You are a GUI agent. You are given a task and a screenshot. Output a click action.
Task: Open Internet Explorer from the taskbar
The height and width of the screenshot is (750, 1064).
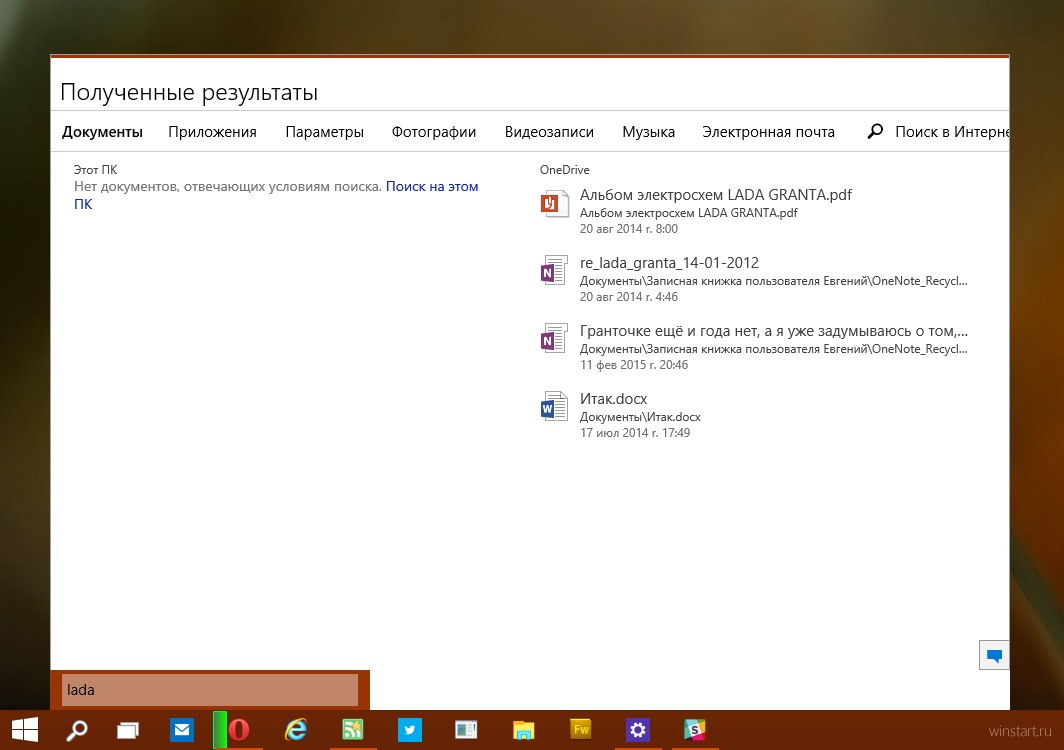click(295, 730)
